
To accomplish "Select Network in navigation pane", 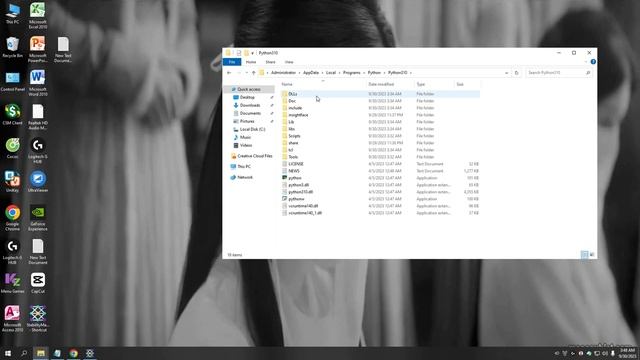I will [x=244, y=177].
